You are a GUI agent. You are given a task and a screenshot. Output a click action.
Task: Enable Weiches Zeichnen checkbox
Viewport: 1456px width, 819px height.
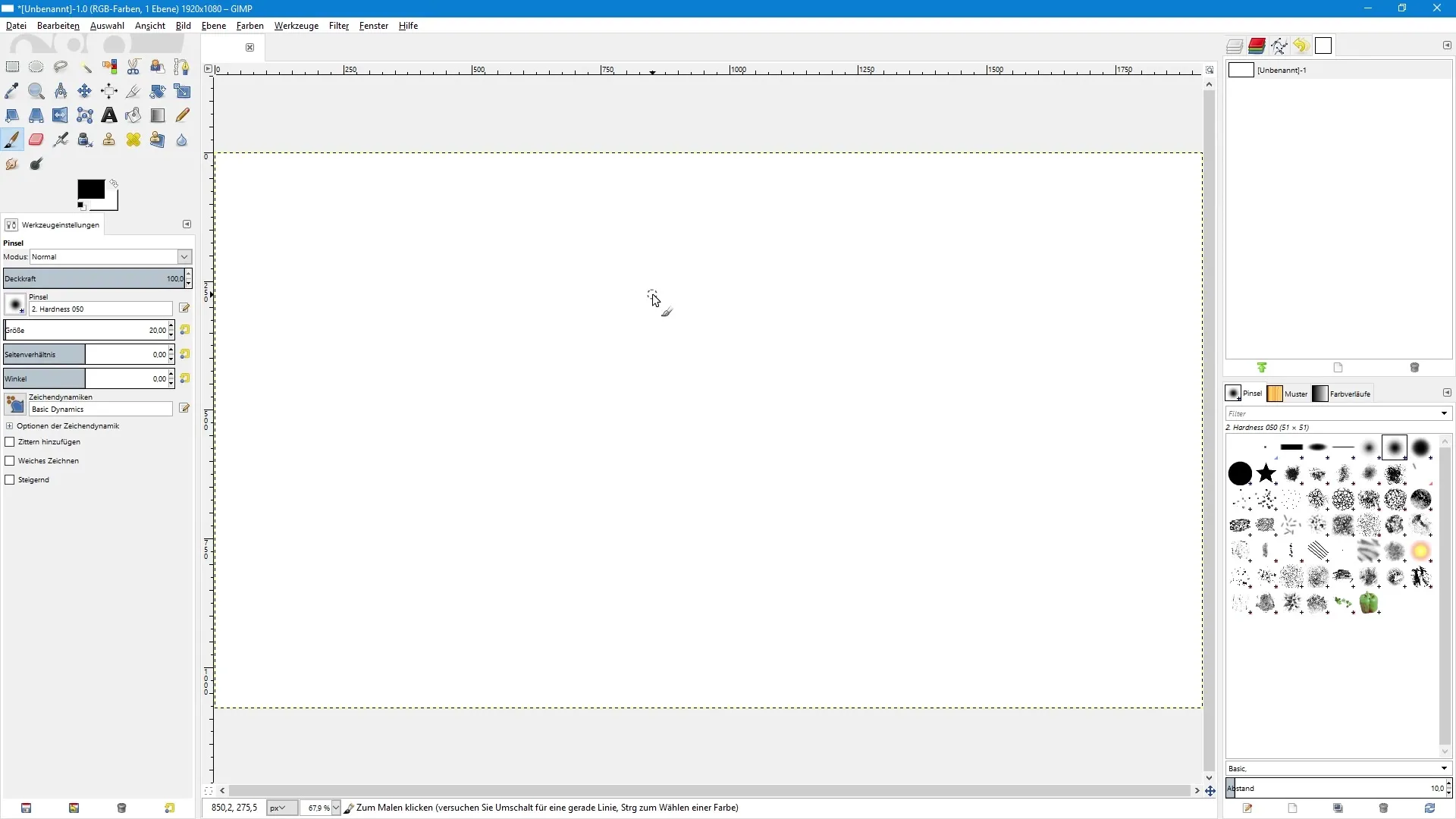(x=10, y=461)
